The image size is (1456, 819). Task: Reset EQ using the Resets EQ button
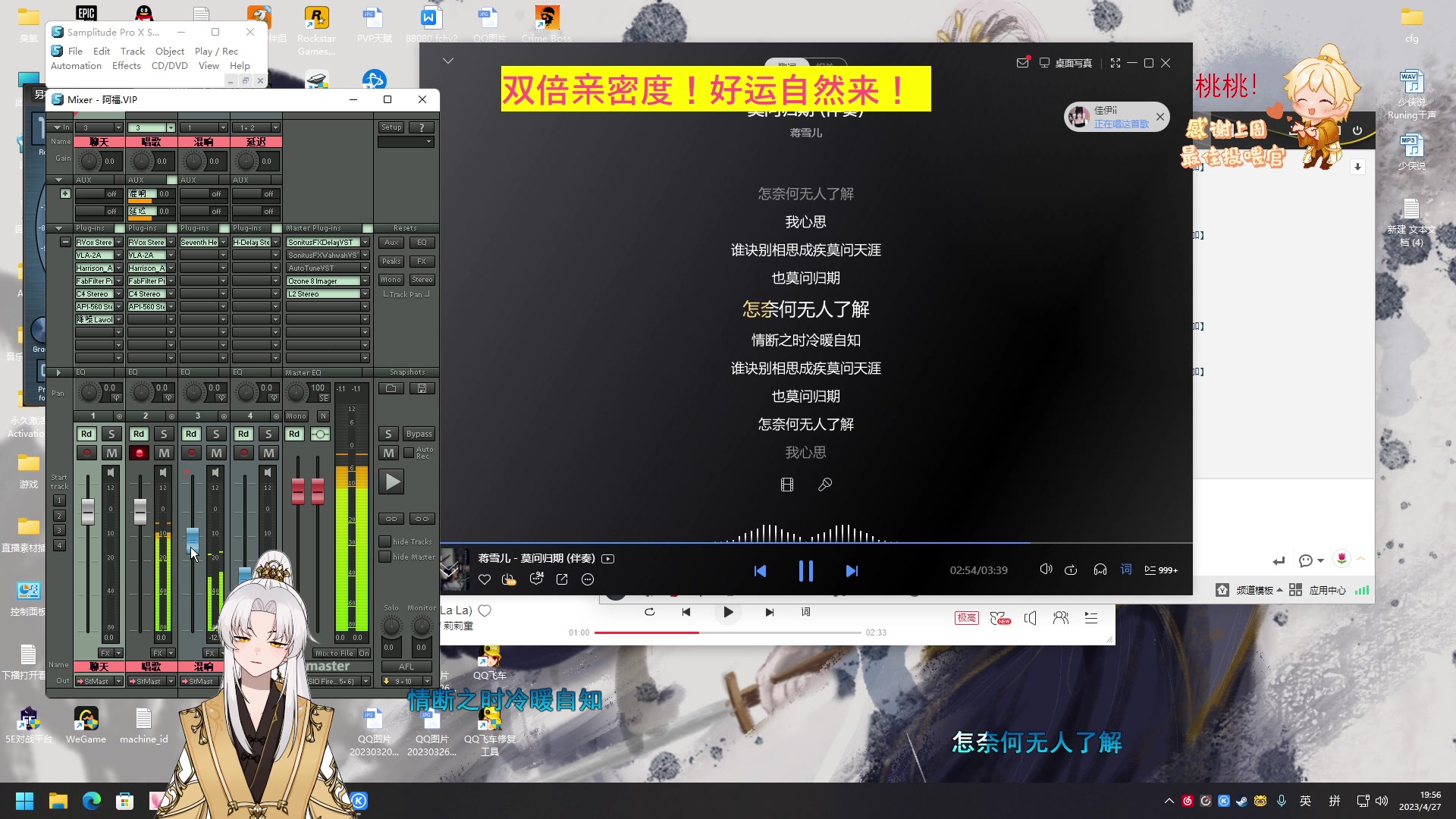coord(422,243)
